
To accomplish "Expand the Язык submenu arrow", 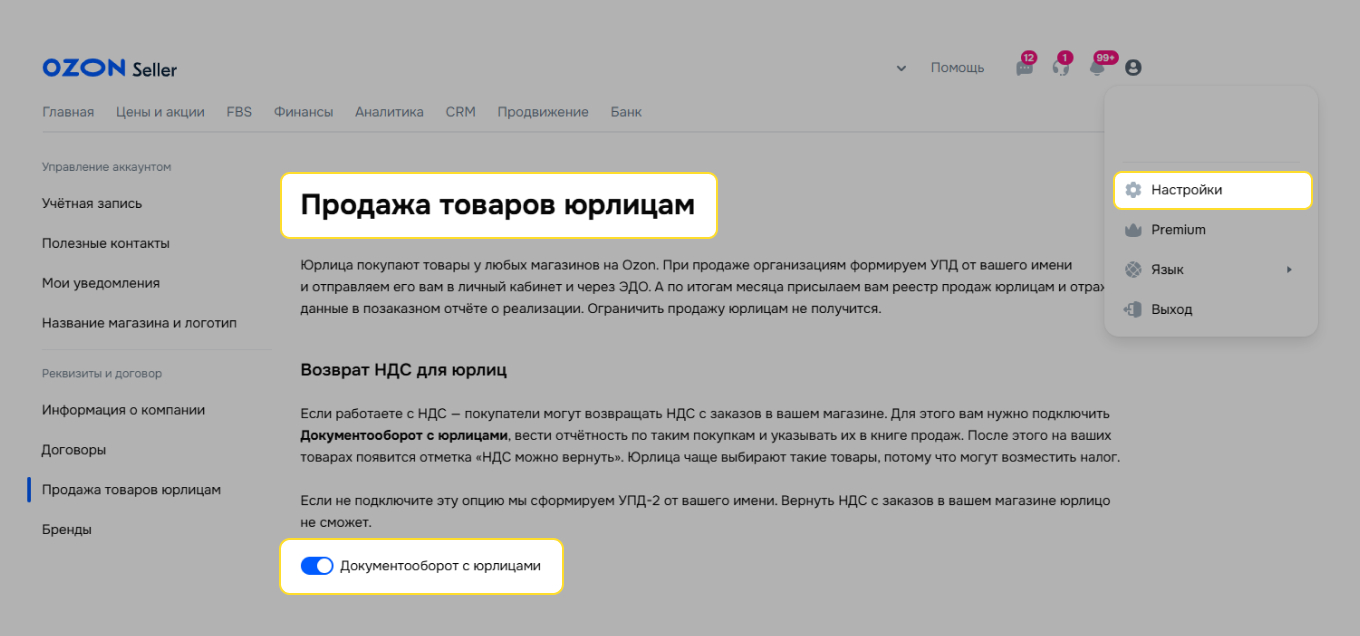I will click(1289, 269).
